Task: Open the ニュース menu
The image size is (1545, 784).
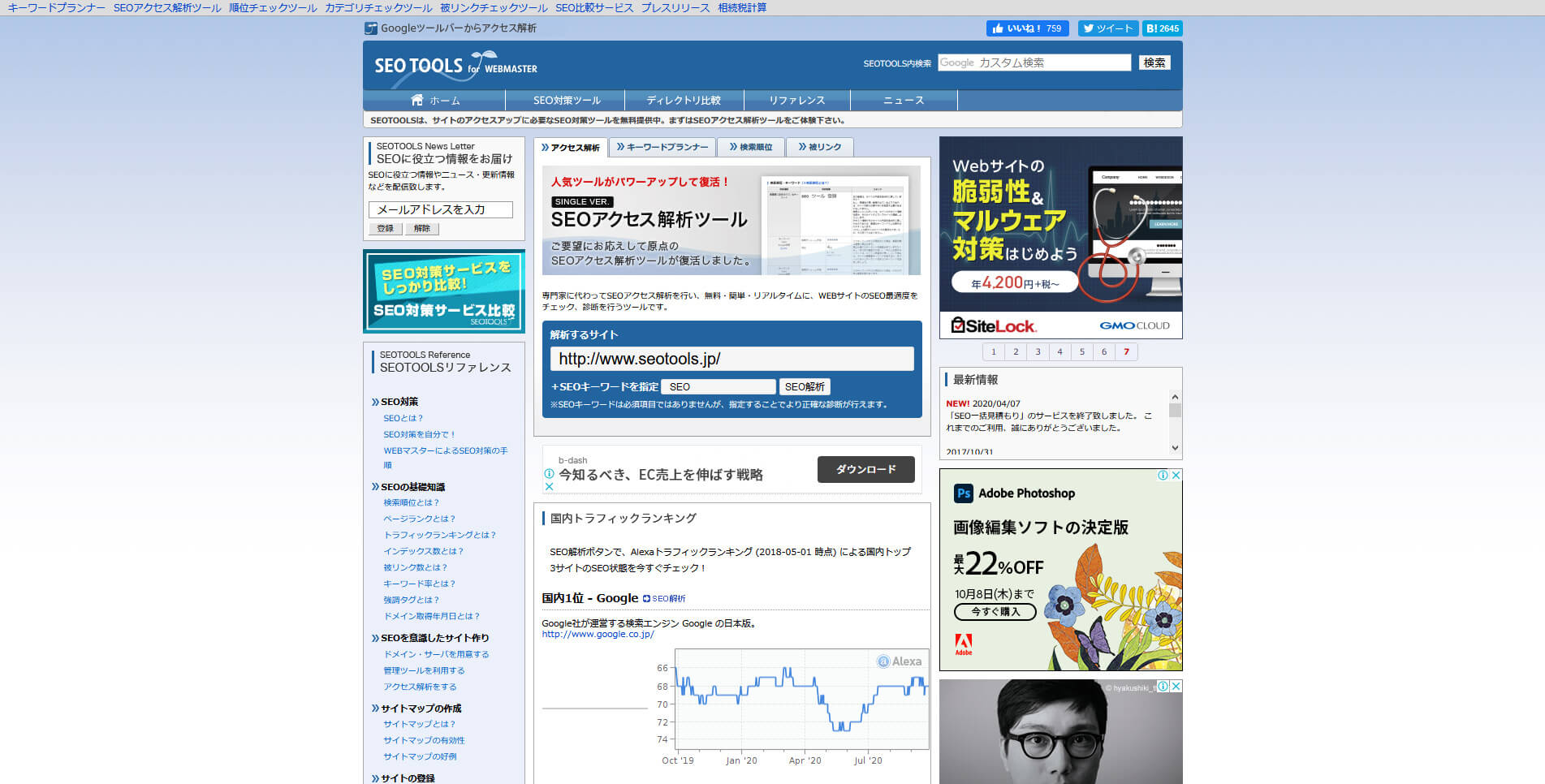Action: tap(904, 101)
